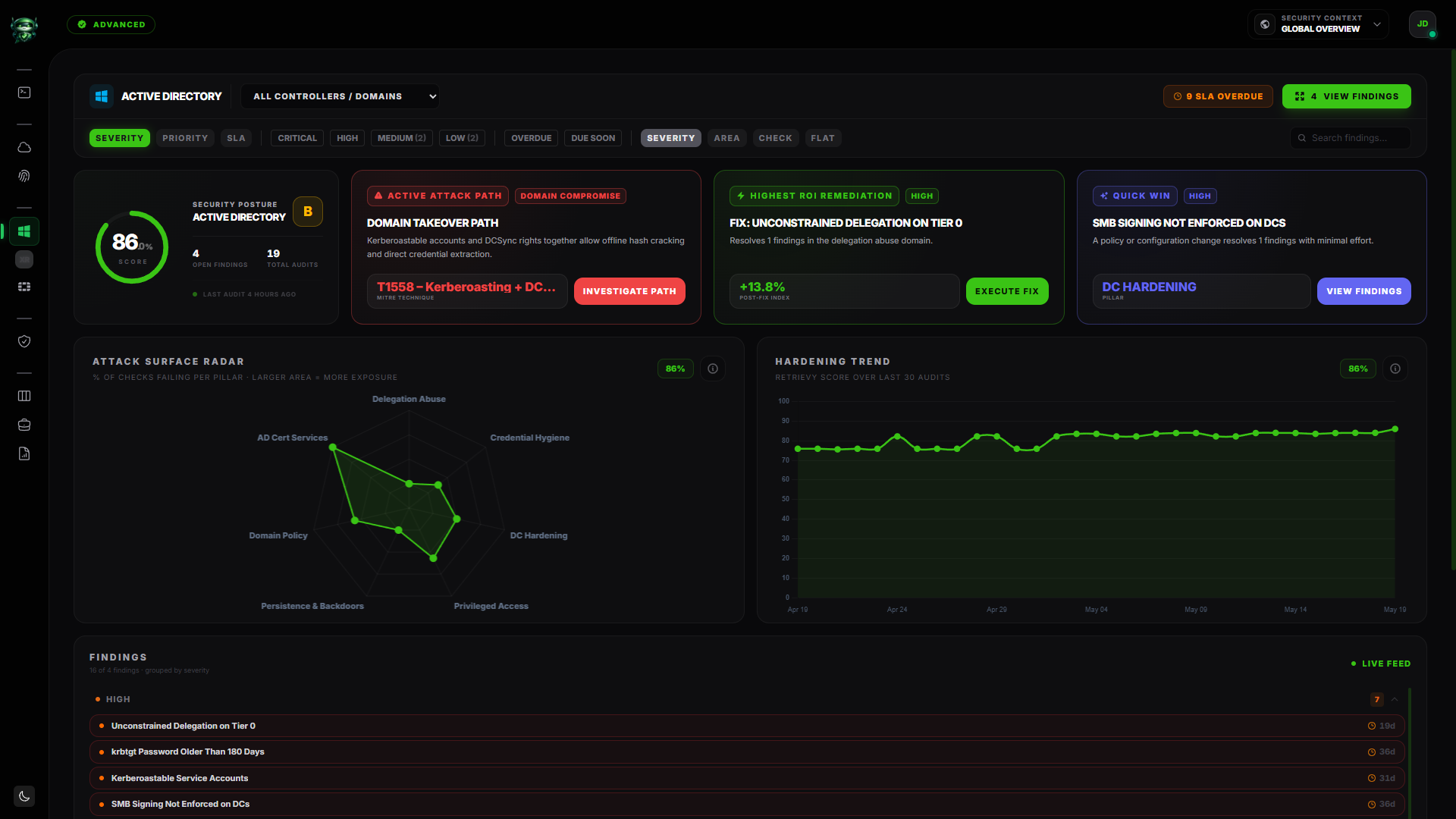Toggle the Critical filter chip
The height and width of the screenshot is (819, 1456).
pos(297,138)
